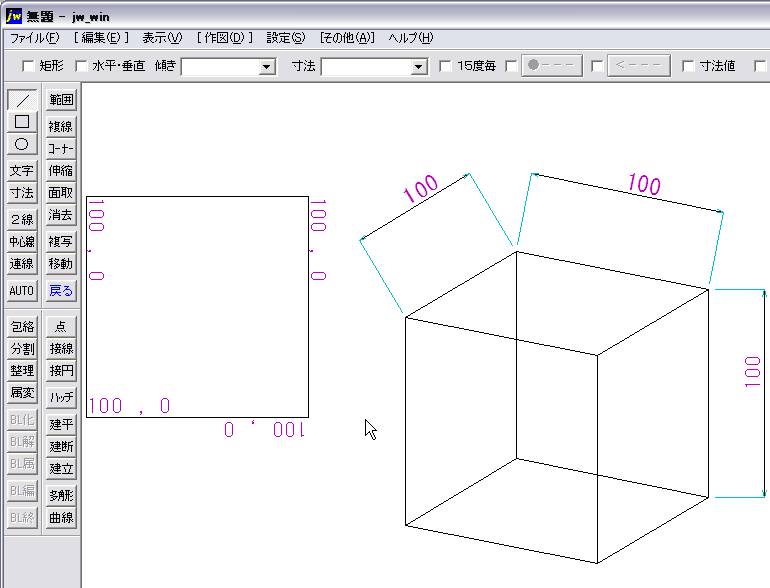This screenshot has height=588, width=770.
Task: Select the 建断 building section tool
Action: point(61,446)
